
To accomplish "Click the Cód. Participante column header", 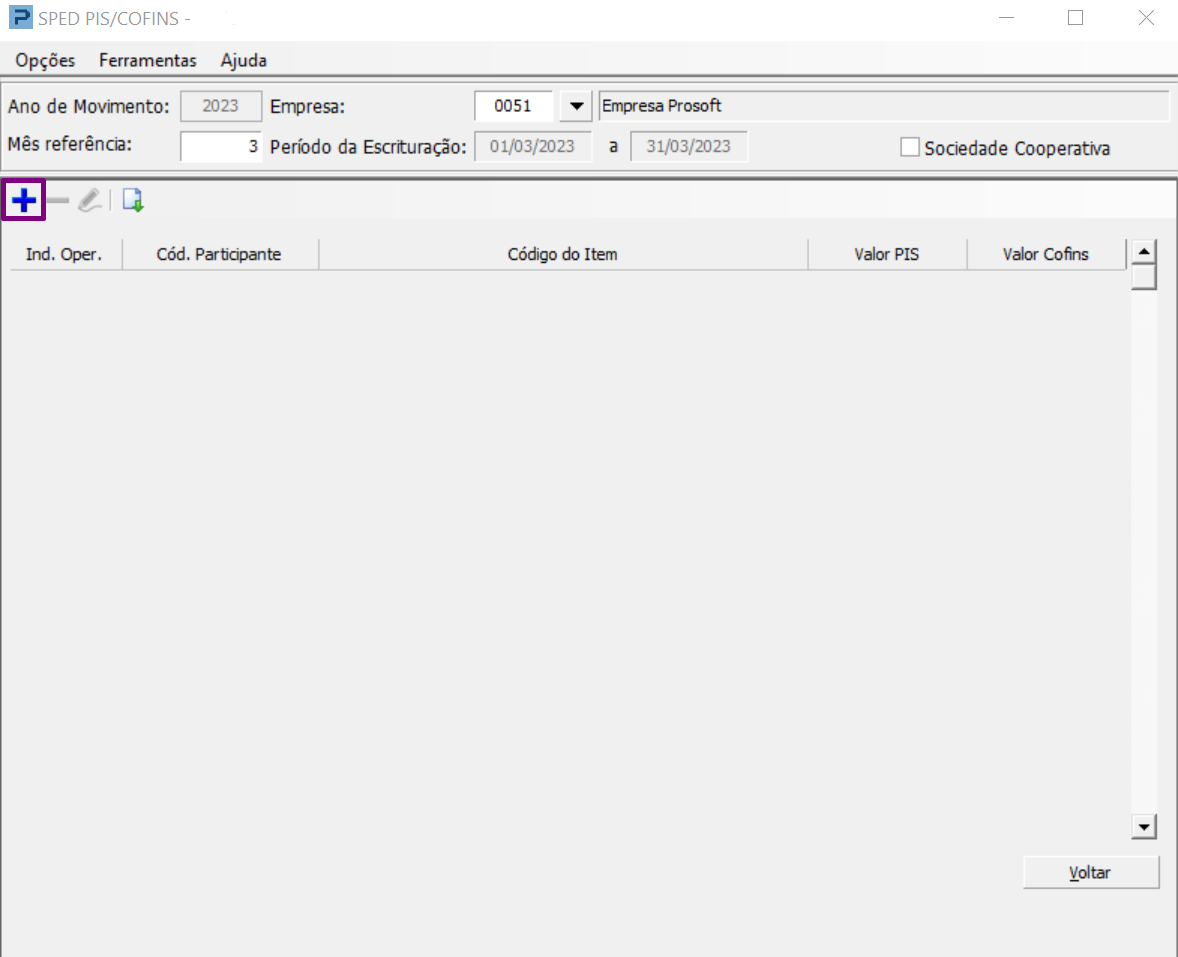I will pos(220,255).
